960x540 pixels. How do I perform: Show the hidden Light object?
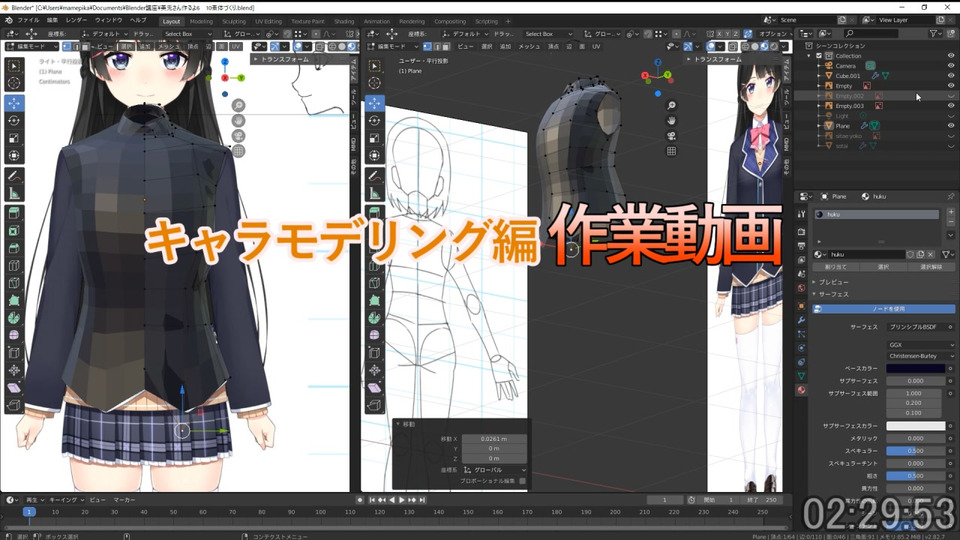(951, 116)
